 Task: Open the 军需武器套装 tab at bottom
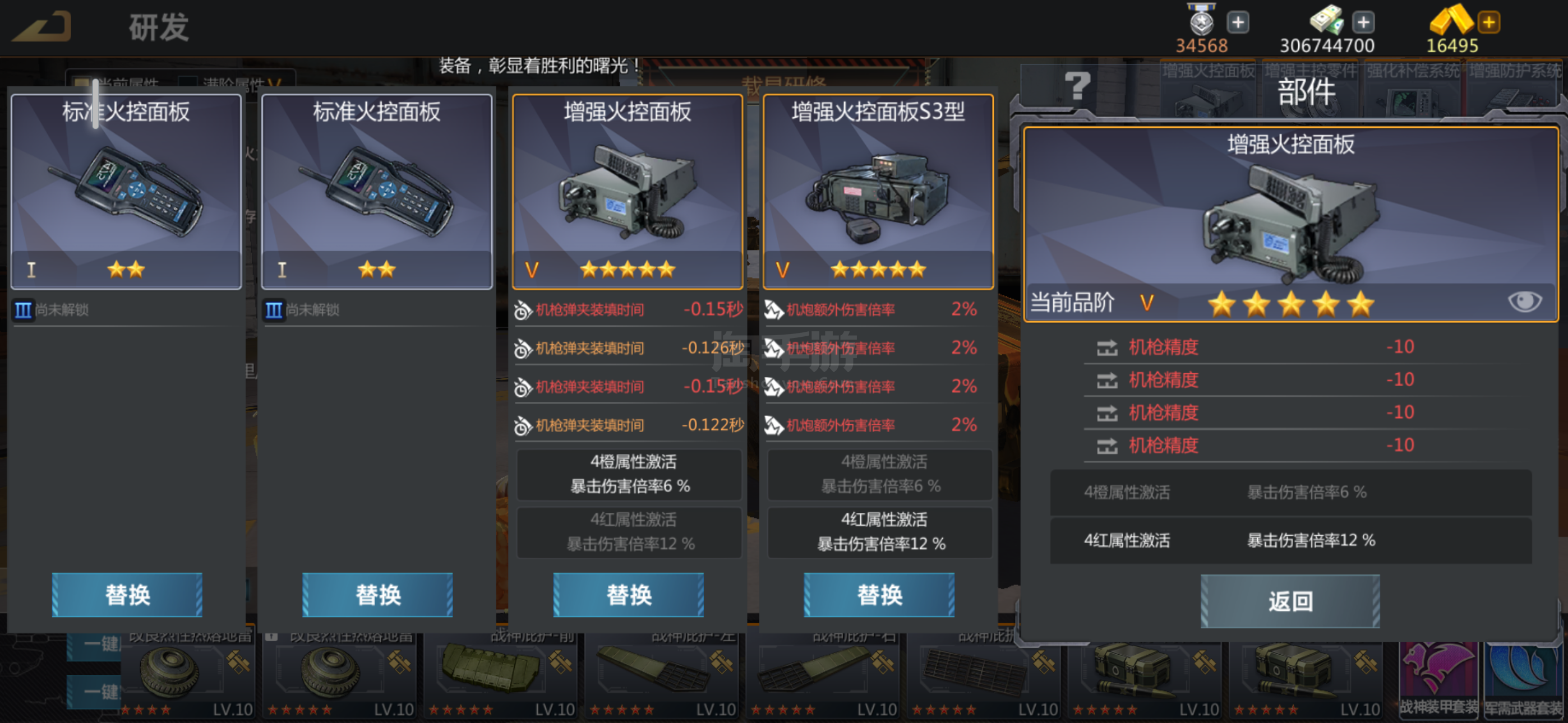click(1524, 680)
